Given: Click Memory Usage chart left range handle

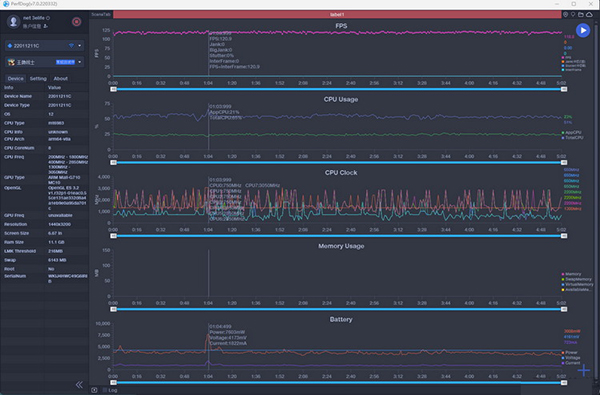Looking at the screenshot, I should click(113, 309).
